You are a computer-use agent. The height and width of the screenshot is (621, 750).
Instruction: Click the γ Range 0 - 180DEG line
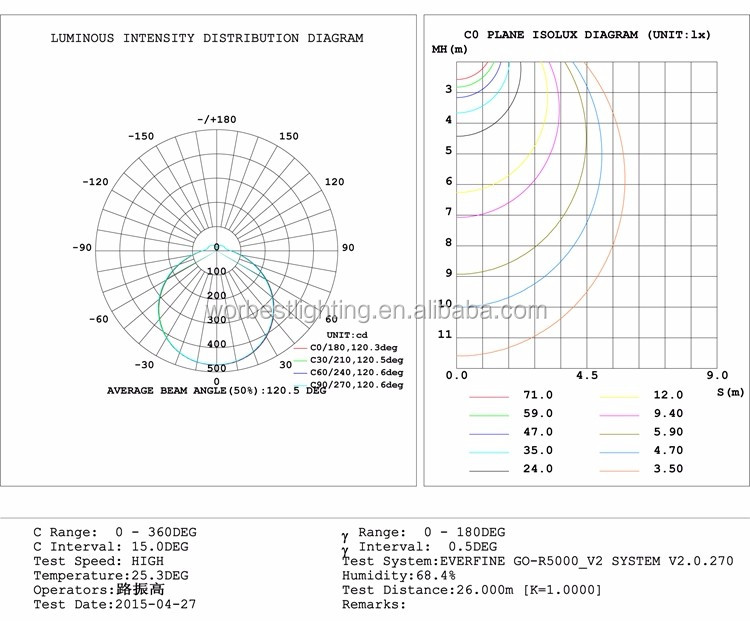coord(424,532)
